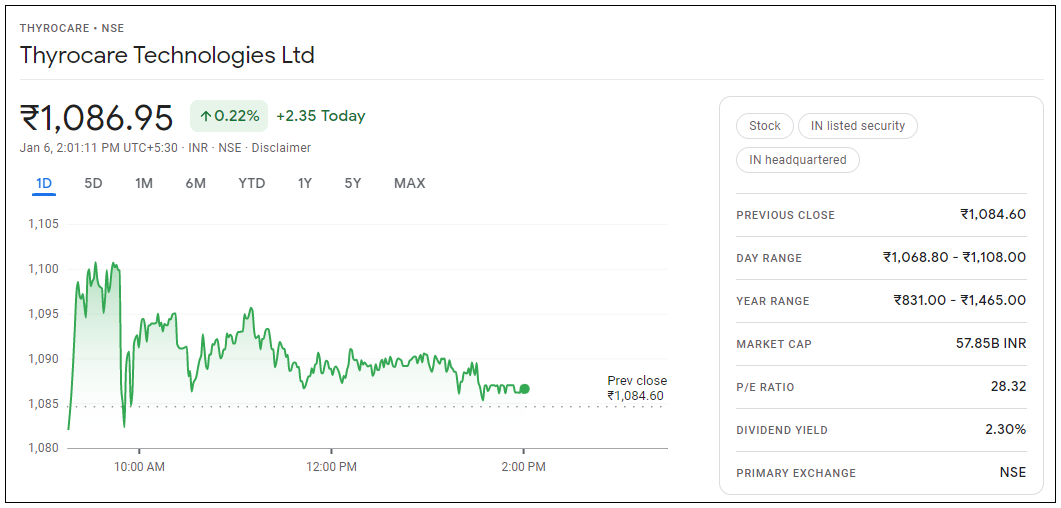Click the green 0.22% change badge
This screenshot has height=508, width=1061.
tap(229, 116)
